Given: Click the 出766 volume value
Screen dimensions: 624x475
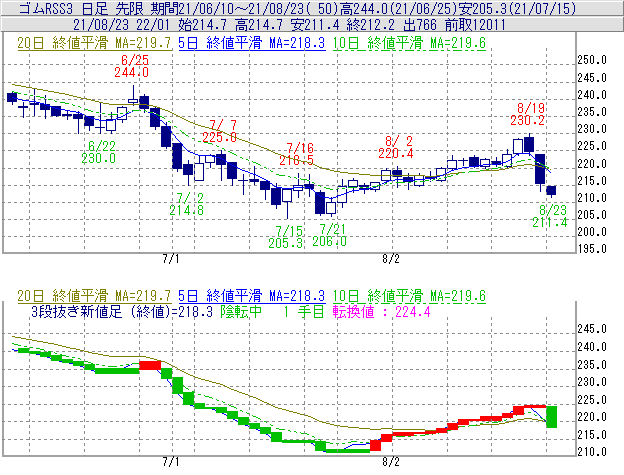Looking at the screenshot, I should click(x=420, y=25).
